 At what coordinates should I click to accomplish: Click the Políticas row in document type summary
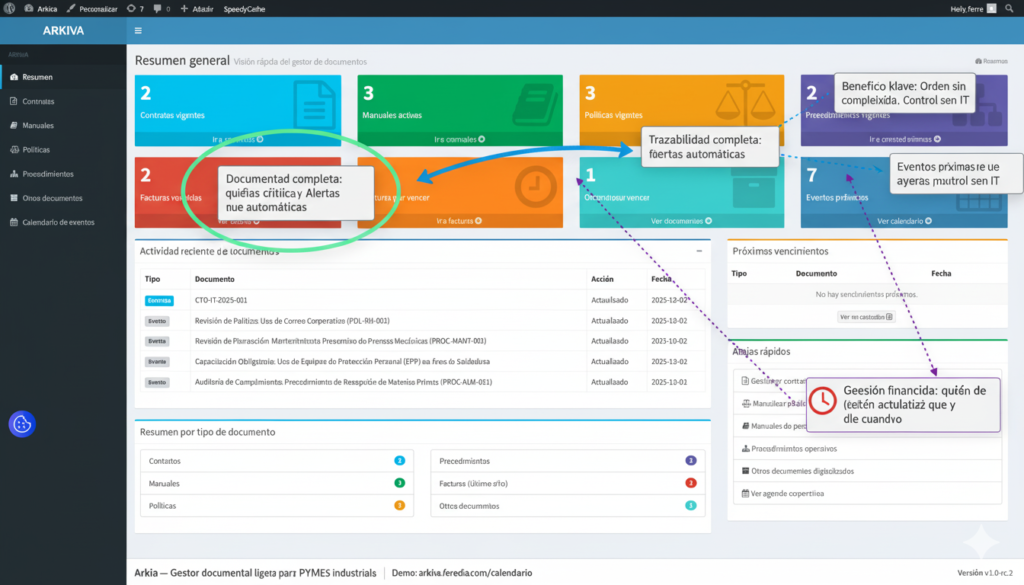pos(277,505)
